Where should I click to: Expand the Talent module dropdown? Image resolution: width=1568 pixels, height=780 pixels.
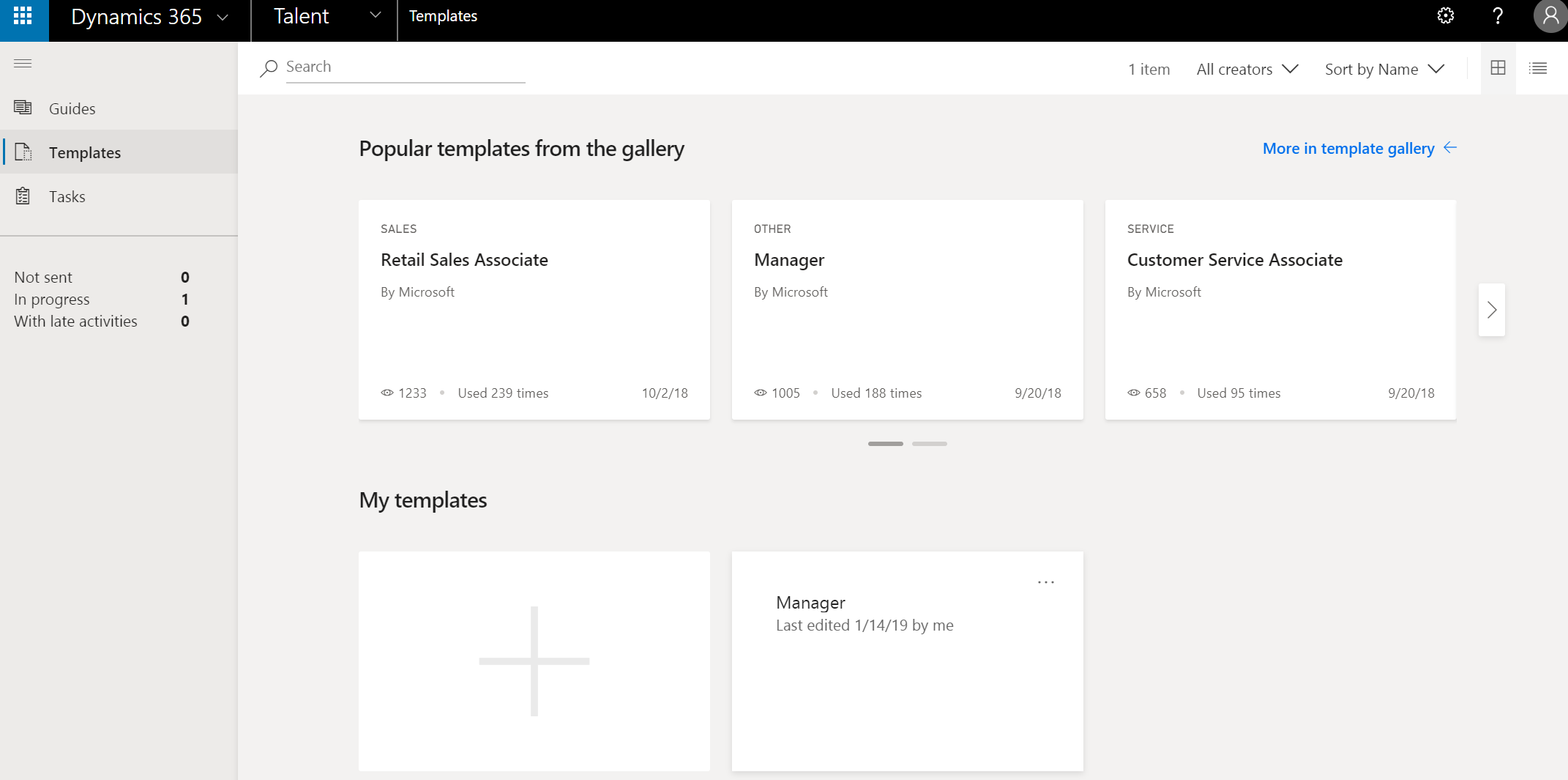[x=375, y=15]
